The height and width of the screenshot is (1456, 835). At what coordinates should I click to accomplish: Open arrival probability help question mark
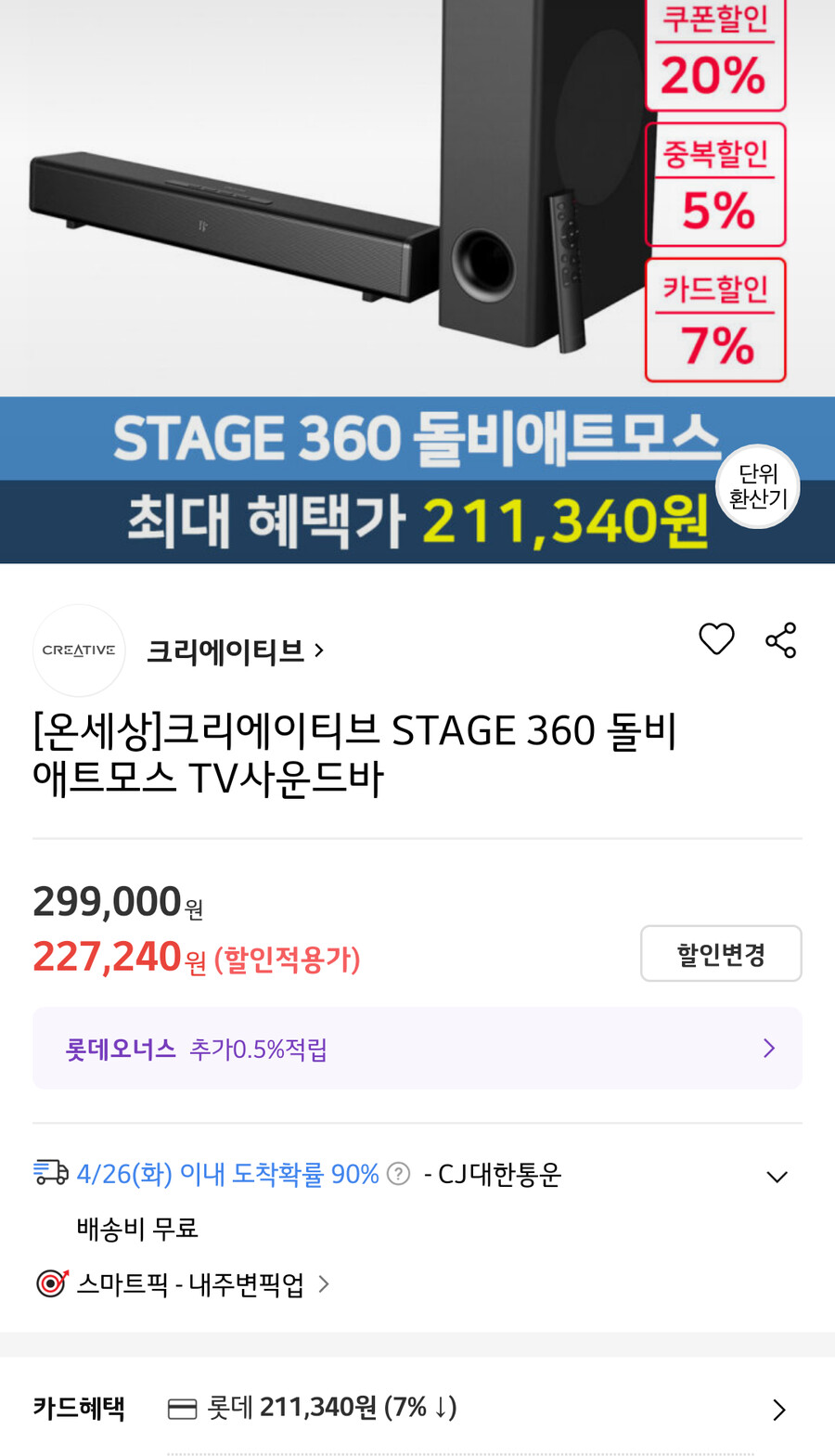397,1173
